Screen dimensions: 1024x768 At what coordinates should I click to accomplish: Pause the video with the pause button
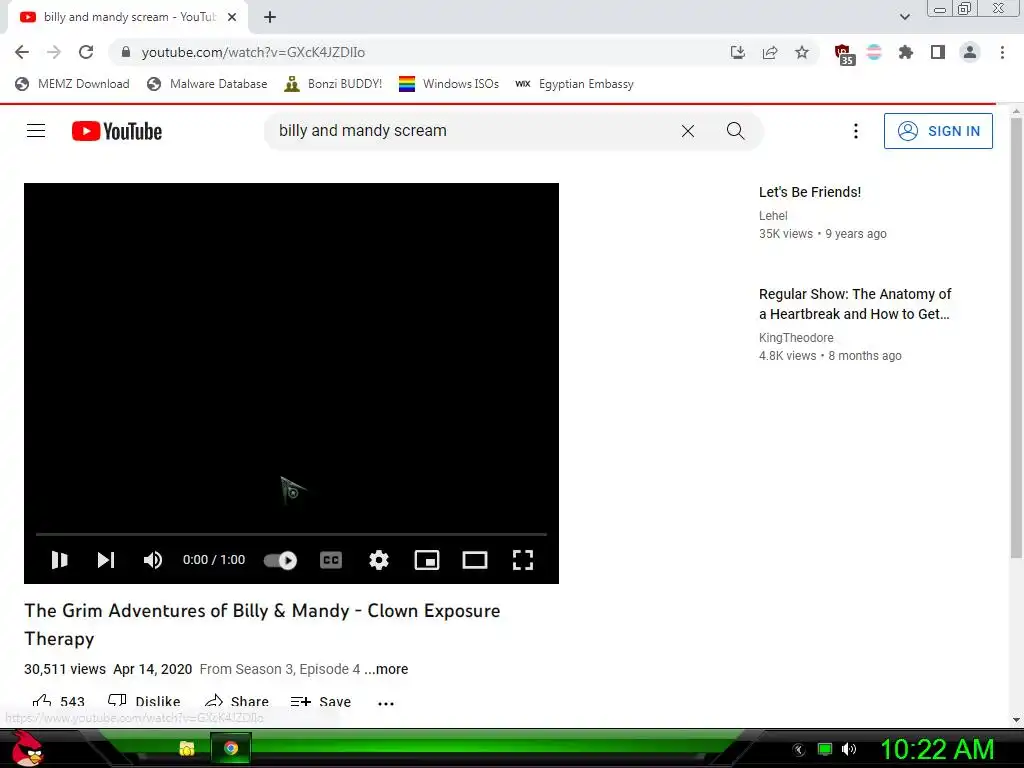pyautogui.click(x=59, y=560)
